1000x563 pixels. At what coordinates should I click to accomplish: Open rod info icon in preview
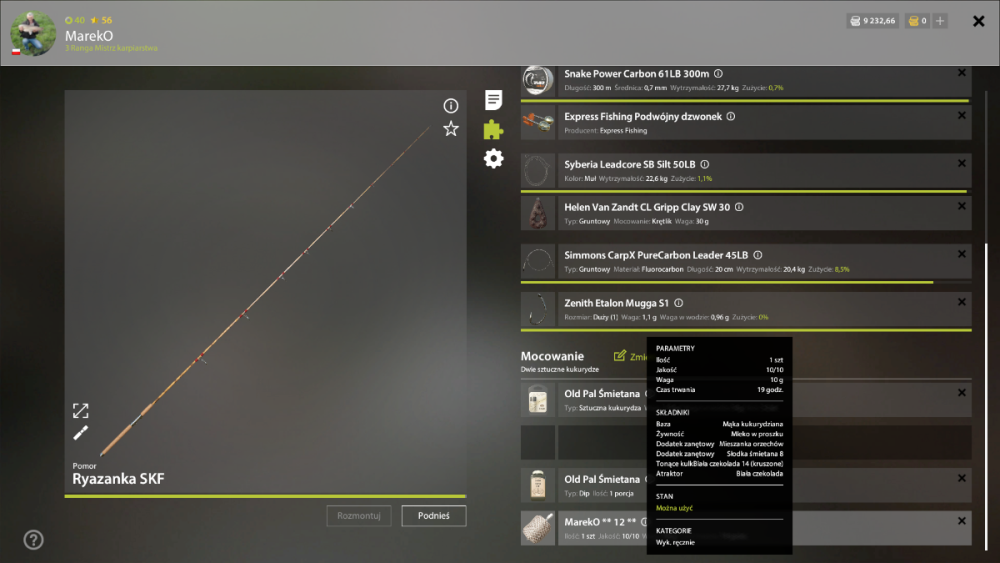450,106
